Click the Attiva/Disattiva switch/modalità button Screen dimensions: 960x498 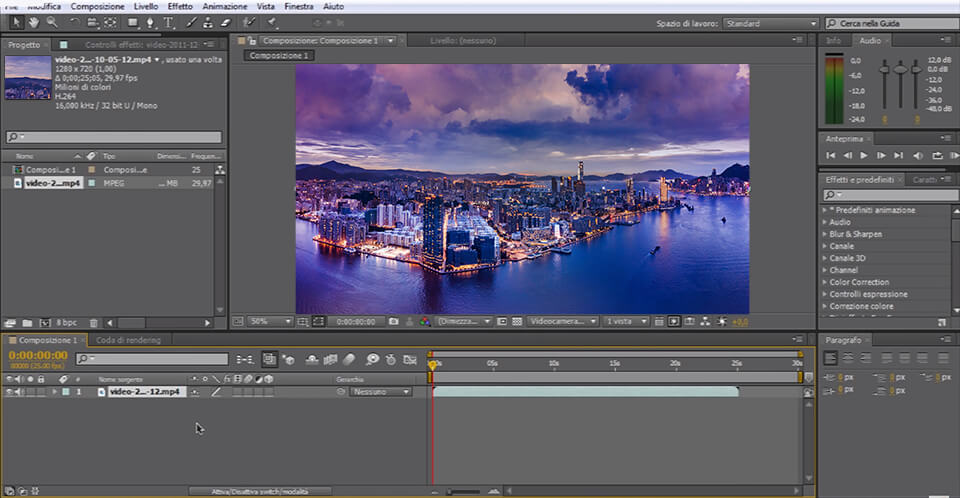[x=260, y=491]
